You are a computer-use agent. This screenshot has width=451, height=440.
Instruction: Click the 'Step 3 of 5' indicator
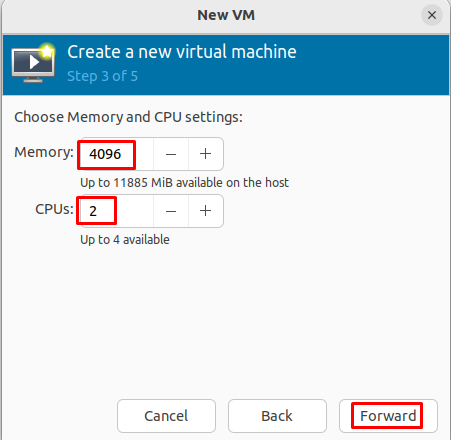pos(102,76)
